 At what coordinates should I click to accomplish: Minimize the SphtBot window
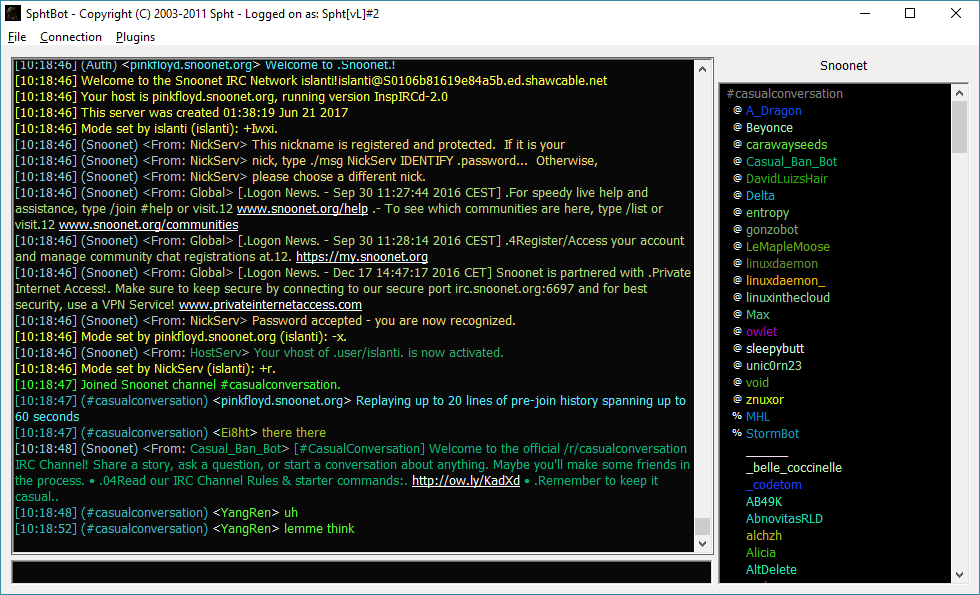coord(865,13)
